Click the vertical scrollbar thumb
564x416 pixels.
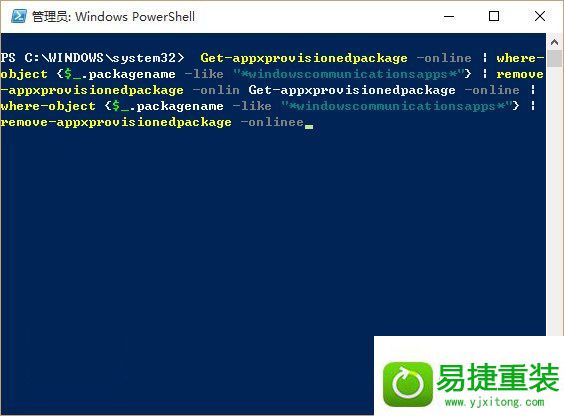point(555,59)
